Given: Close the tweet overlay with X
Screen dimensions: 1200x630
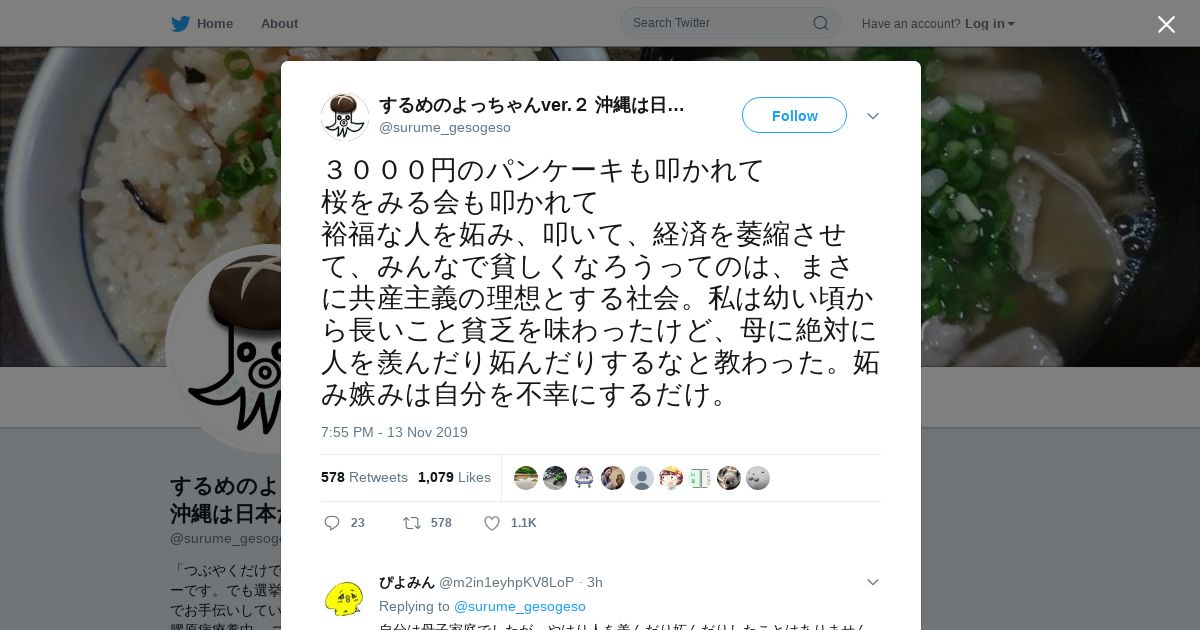Looking at the screenshot, I should 1166,24.
